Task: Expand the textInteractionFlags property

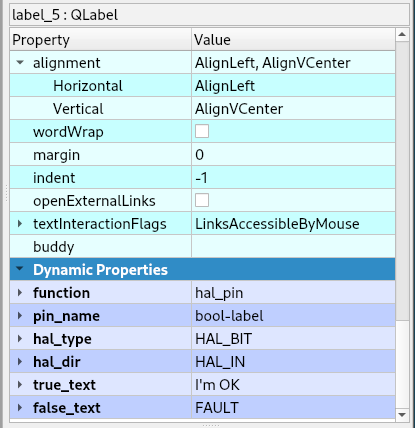Action: pos(20,224)
